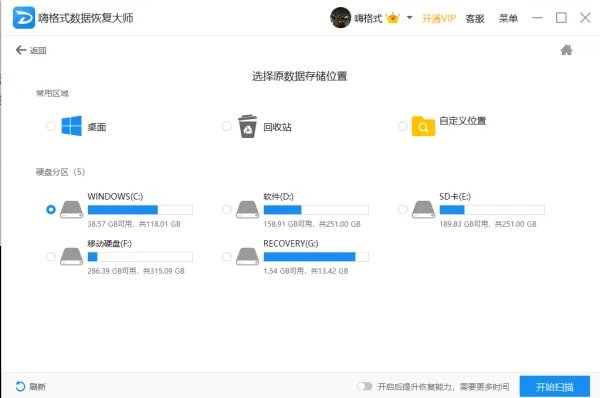Click the 自定义位置 label
The height and width of the screenshot is (398, 600).
click(463, 121)
